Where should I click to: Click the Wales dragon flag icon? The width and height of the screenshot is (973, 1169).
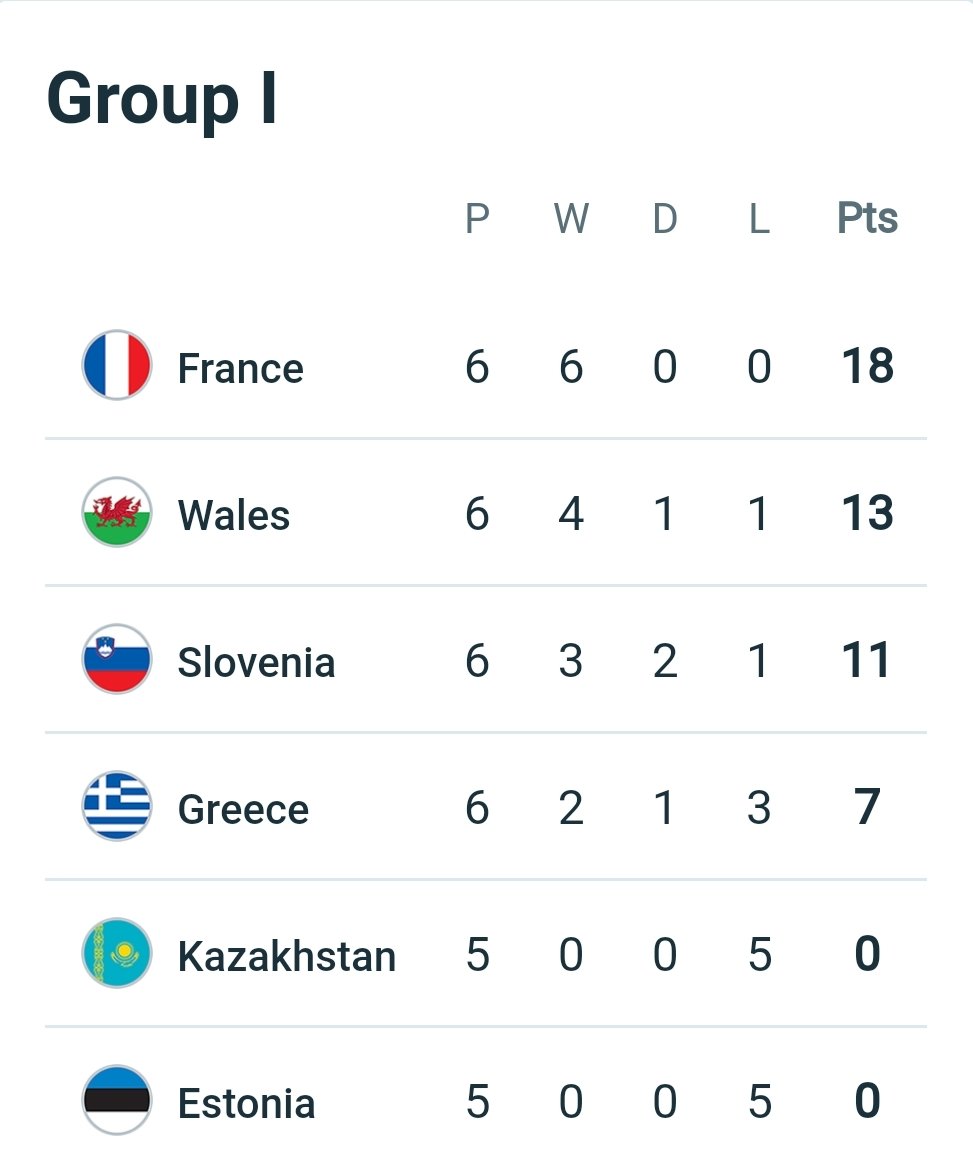117,513
